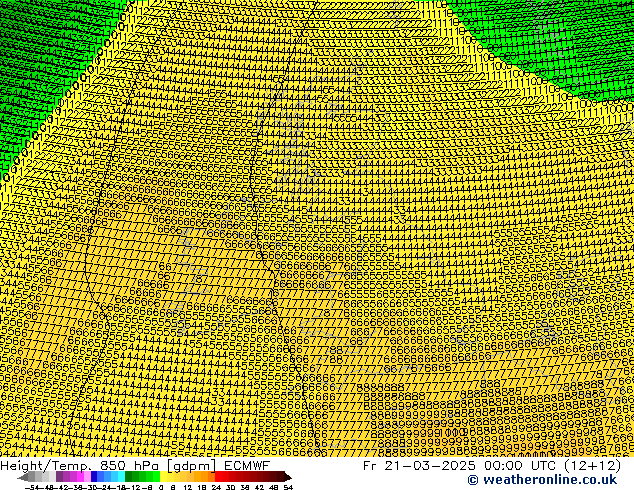Click the weatheronline.co.uk copyright link
The width and height of the screenshot is (634, 490).
coord(542,480)
